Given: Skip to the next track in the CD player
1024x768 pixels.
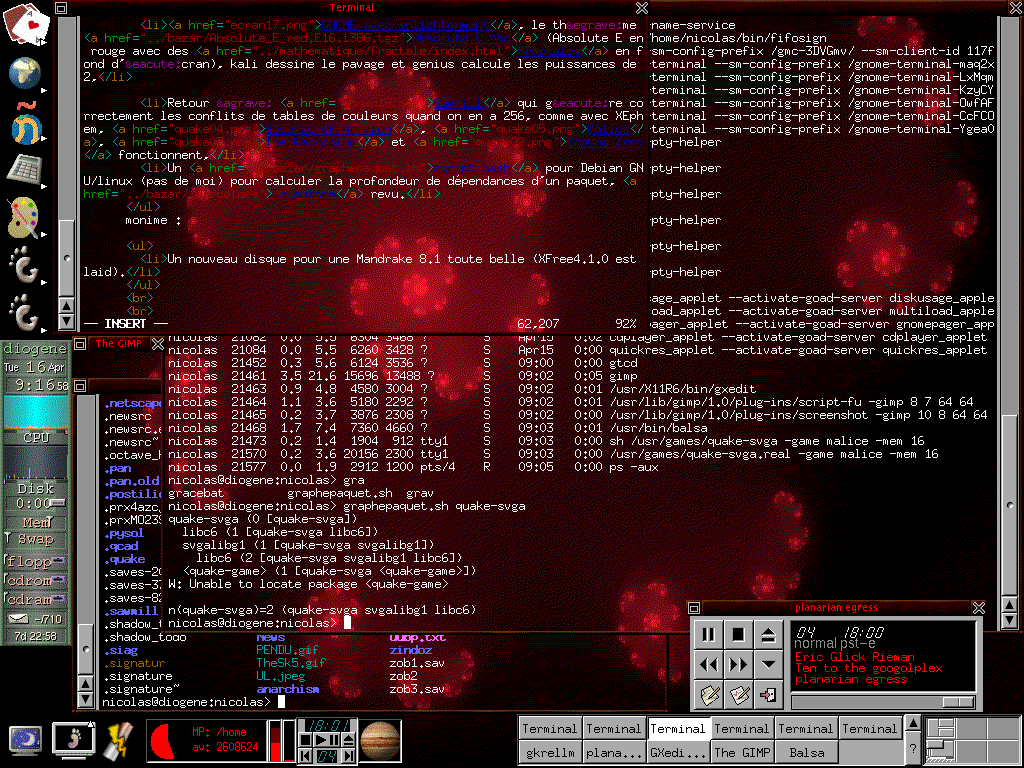Looking at the screenshot, I should click(739, 664).
